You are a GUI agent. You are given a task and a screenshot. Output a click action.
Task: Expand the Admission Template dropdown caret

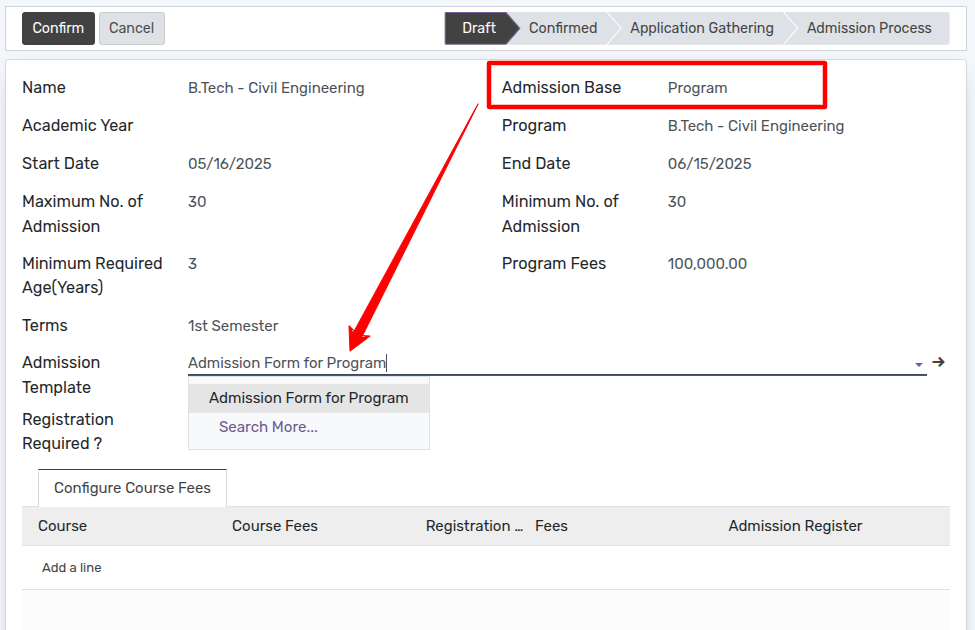pos(918,364)
